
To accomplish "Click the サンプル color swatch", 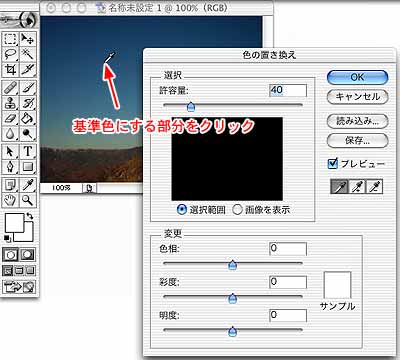I will tap(337, 285).
